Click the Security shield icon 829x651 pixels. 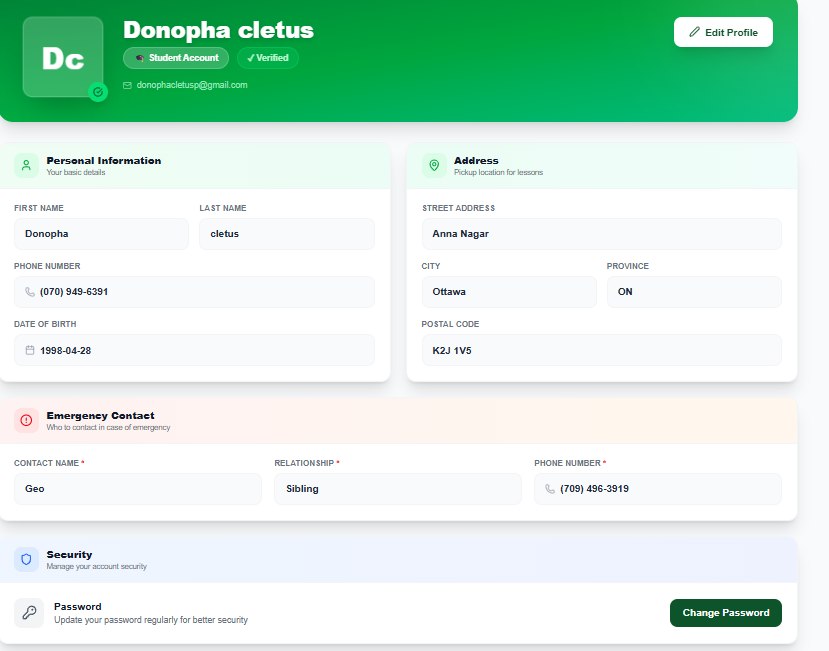coord(27,560)
